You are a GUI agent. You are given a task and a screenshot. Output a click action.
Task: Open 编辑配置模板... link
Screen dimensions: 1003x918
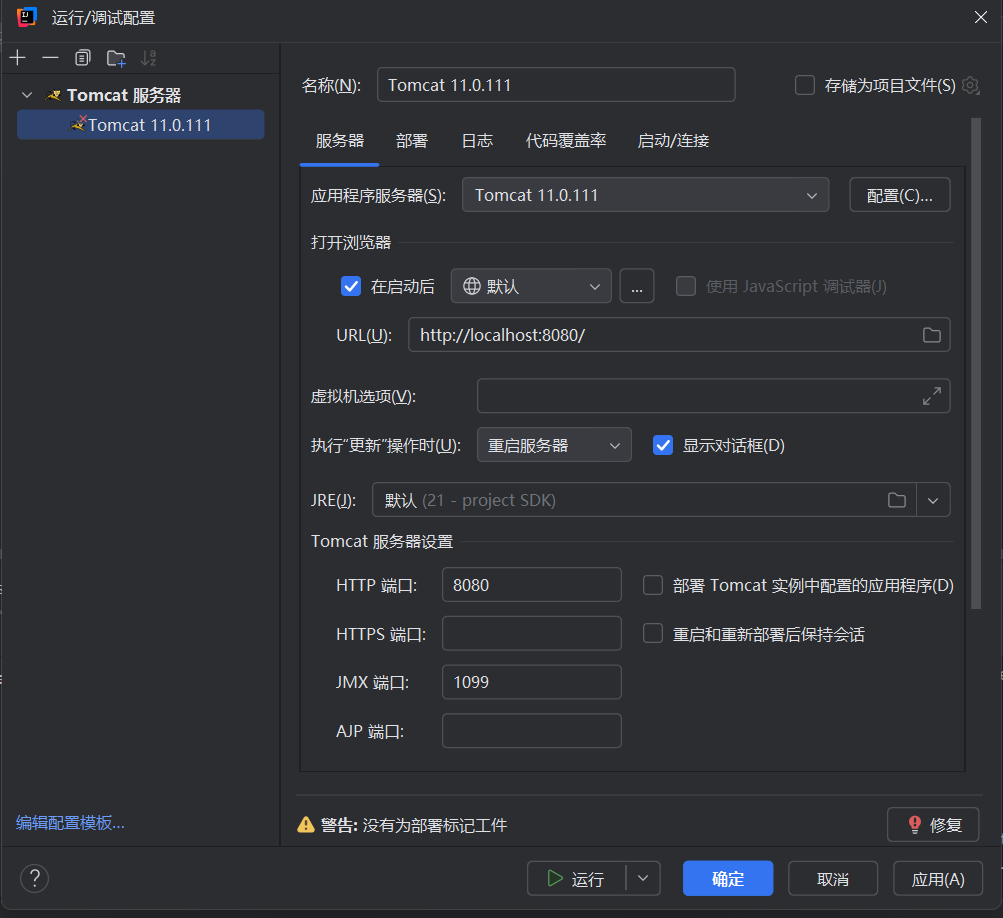(x=70, y=823)
